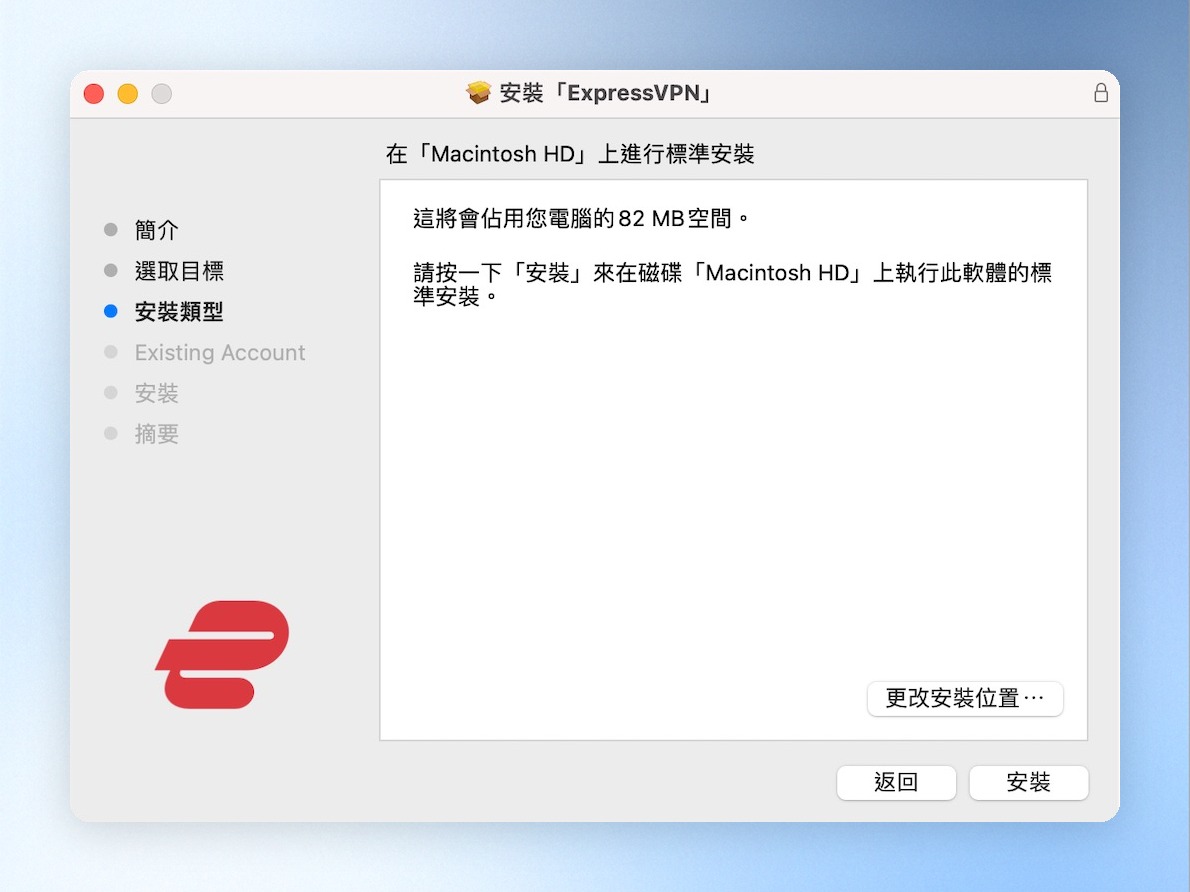
Task: Click the 安裝 install button
Action: [x=1028, y=782]
